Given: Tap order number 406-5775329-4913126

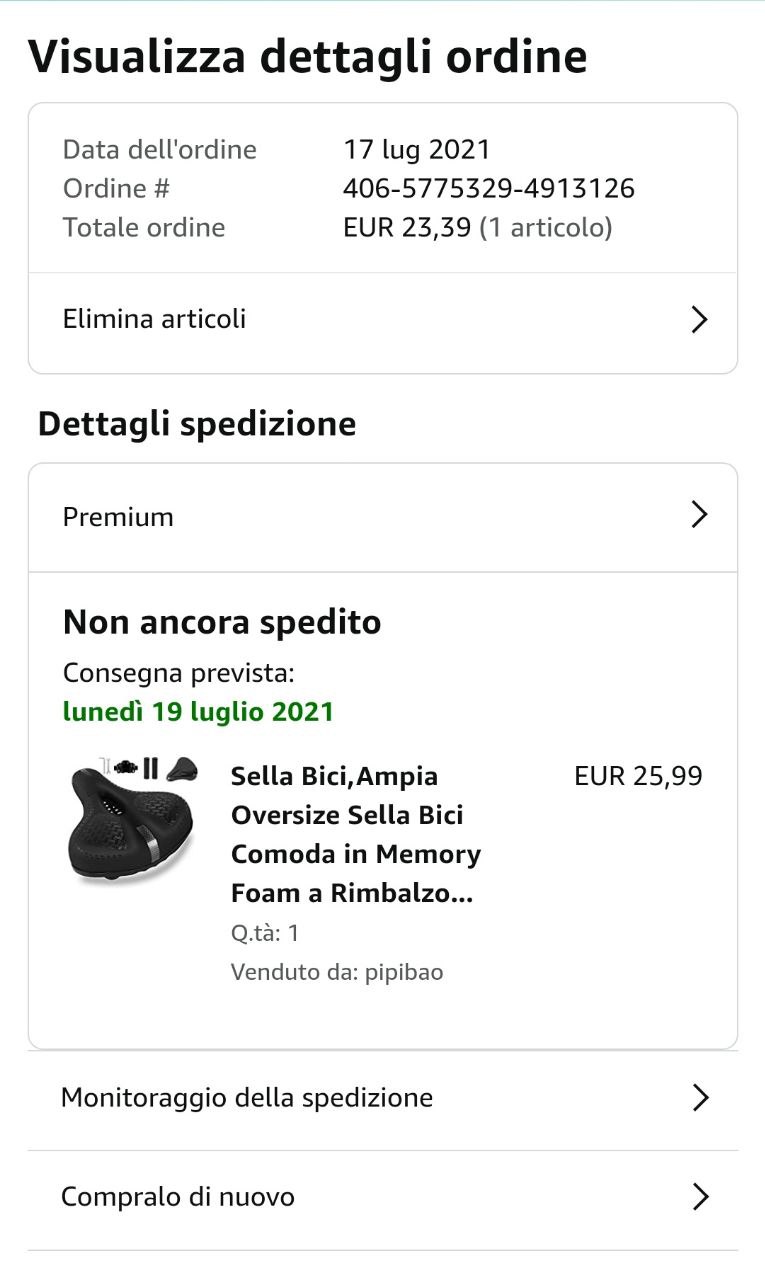Looking at the screenshot, I should click(x=488, y=188).
